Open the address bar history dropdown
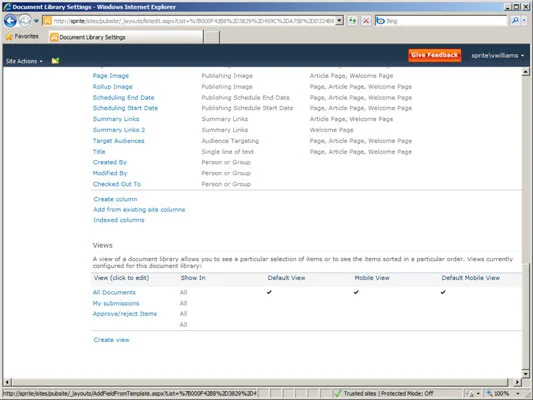 339,21
